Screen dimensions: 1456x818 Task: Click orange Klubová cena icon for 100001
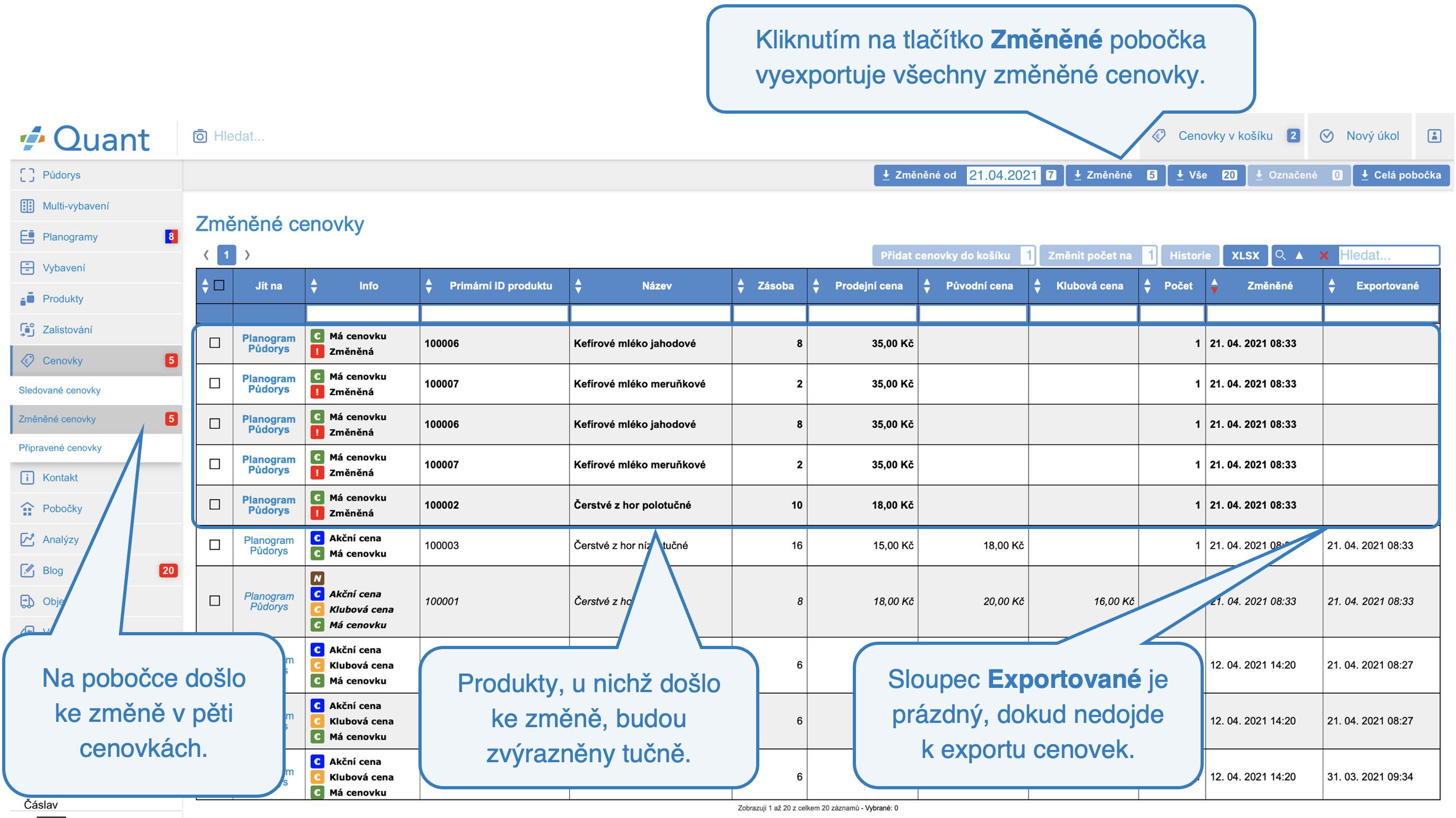coord(318,609)
